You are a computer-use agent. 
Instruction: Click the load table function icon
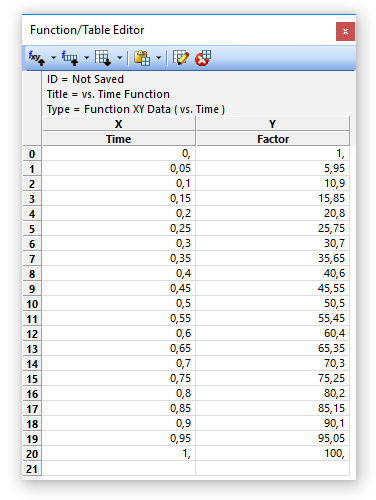click(x=70, y=58)
